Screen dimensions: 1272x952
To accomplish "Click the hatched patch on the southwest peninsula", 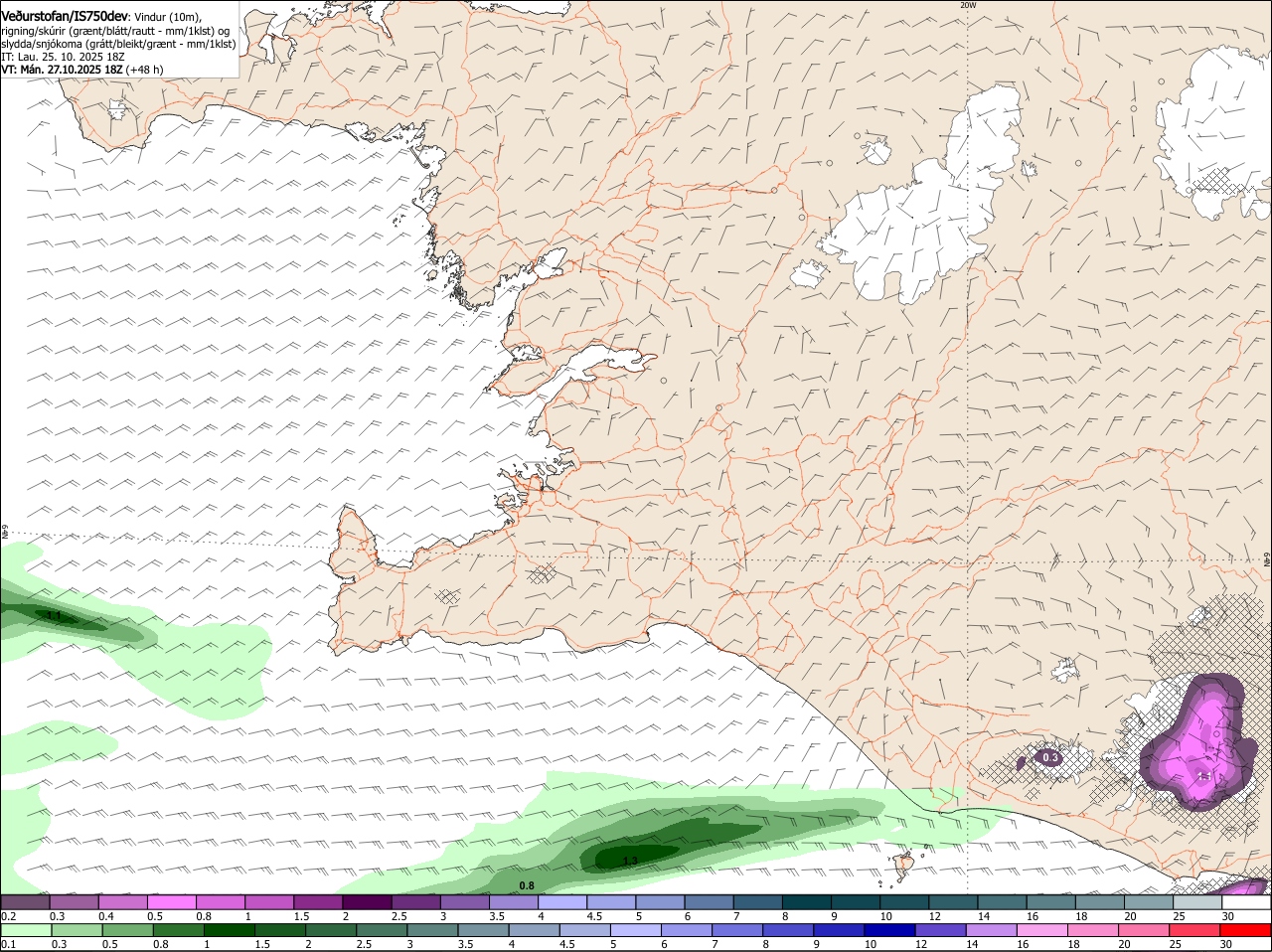I will coord(448,596).
